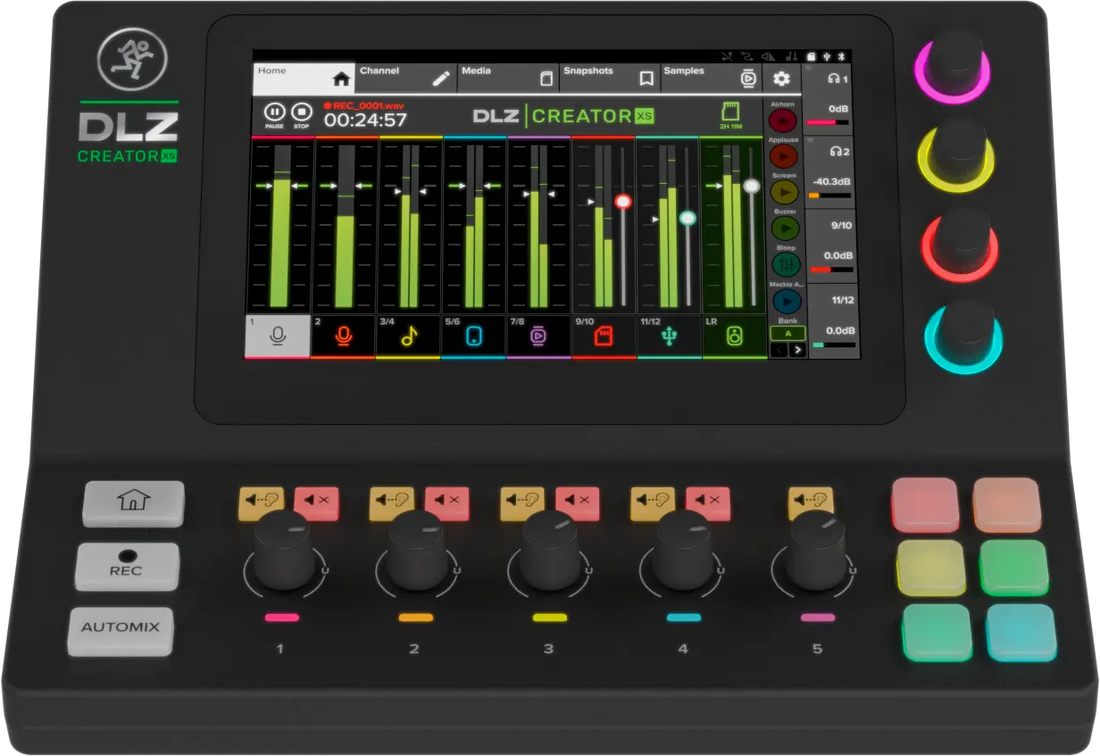Select channel 1 microphone icon
This screenshot has width=1100, height=756.
[x=275, y=335]
